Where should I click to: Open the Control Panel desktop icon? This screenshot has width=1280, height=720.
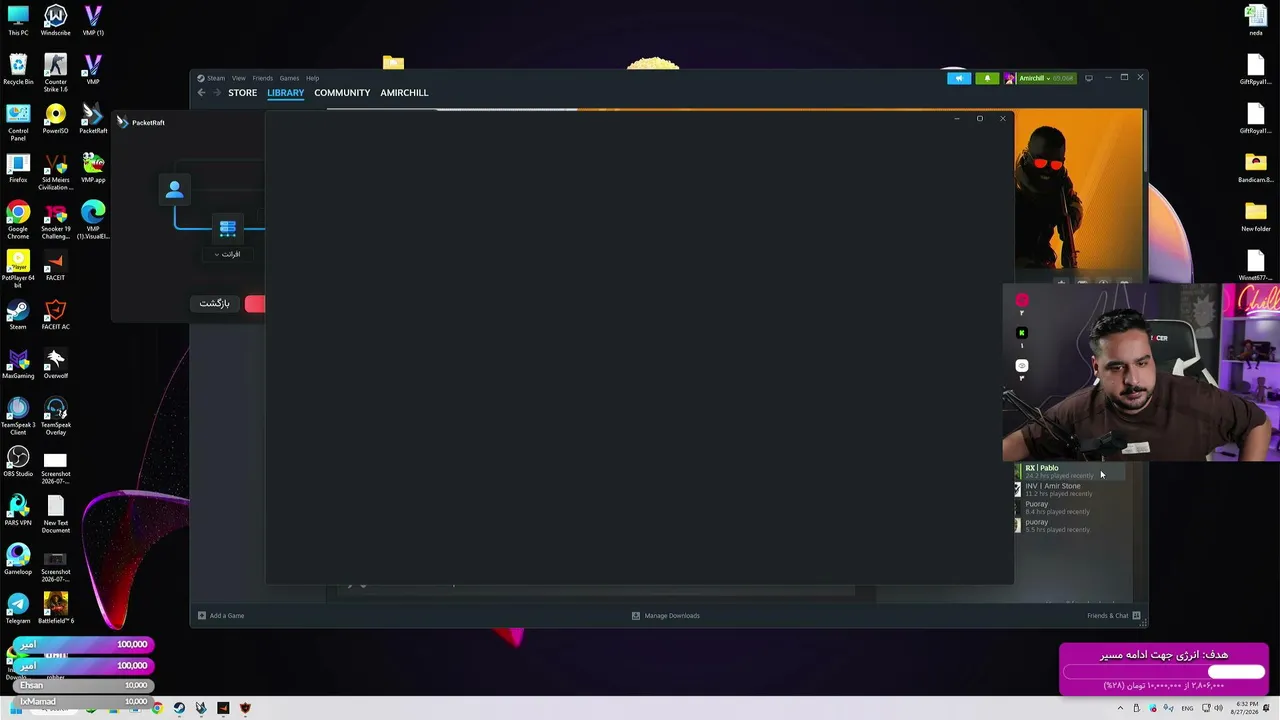[x=18, y=122]
